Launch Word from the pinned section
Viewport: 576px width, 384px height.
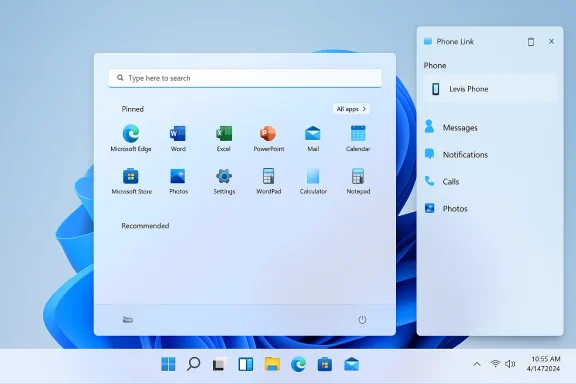[x=178, y=138]
